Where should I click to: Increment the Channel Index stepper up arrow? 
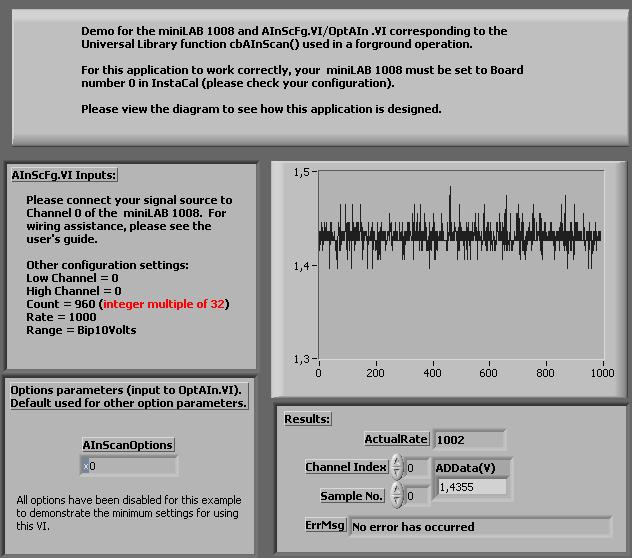pyautogui.click(x=396, y=461)
